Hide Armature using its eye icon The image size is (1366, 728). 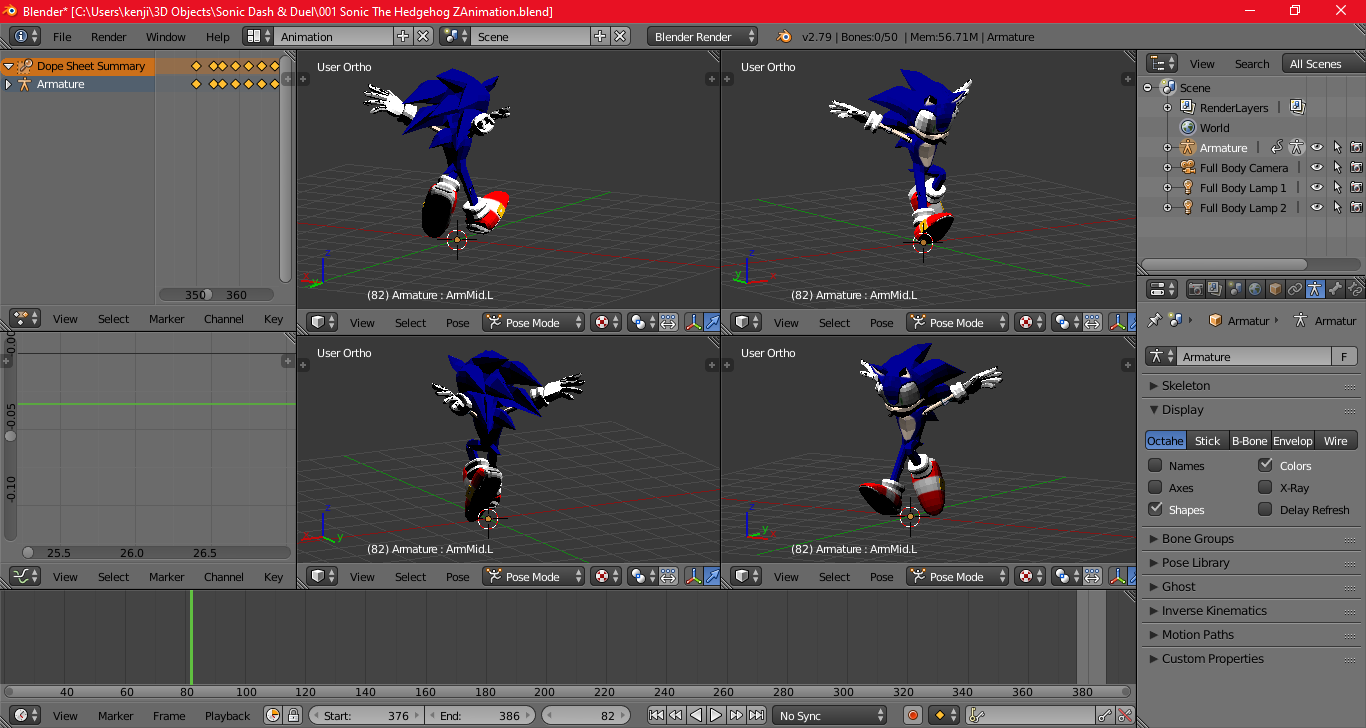(x=1317, y=148)
